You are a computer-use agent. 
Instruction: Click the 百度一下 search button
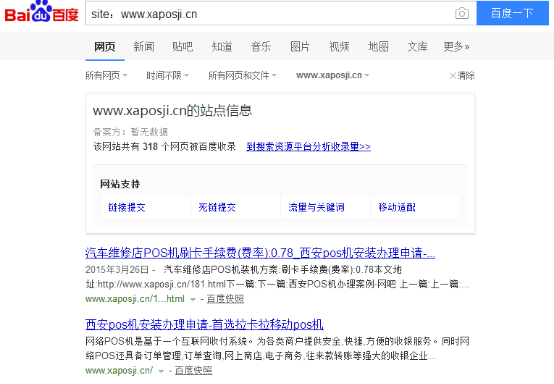(512, 13)
